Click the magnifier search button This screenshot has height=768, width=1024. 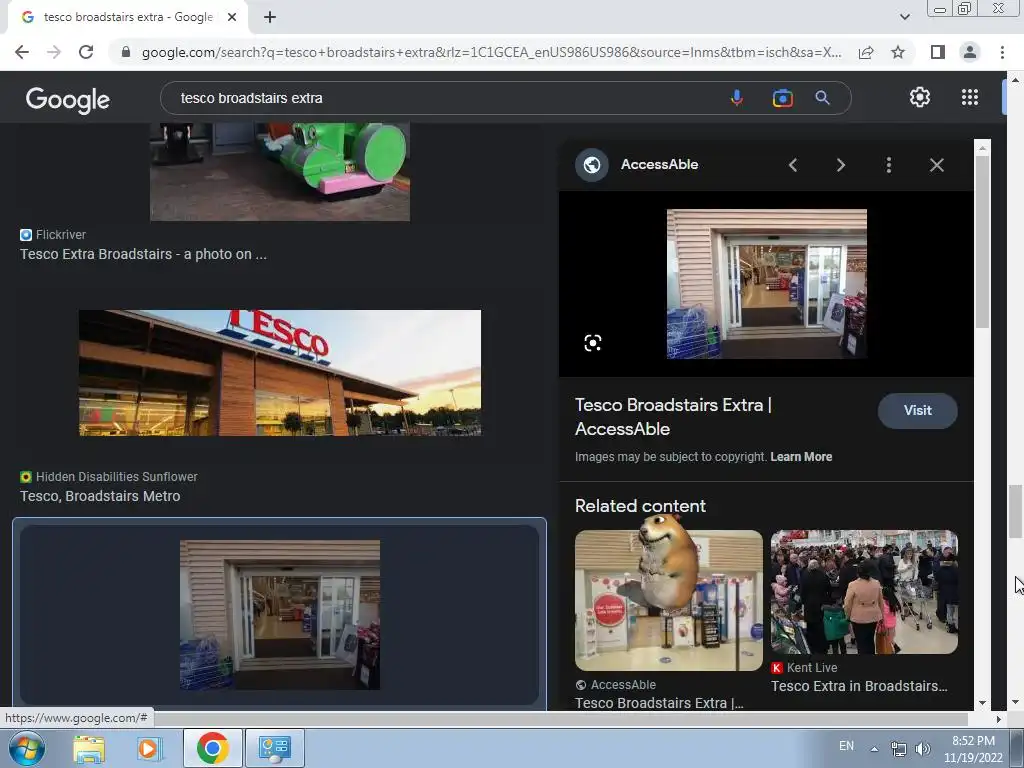coord(822,98)
